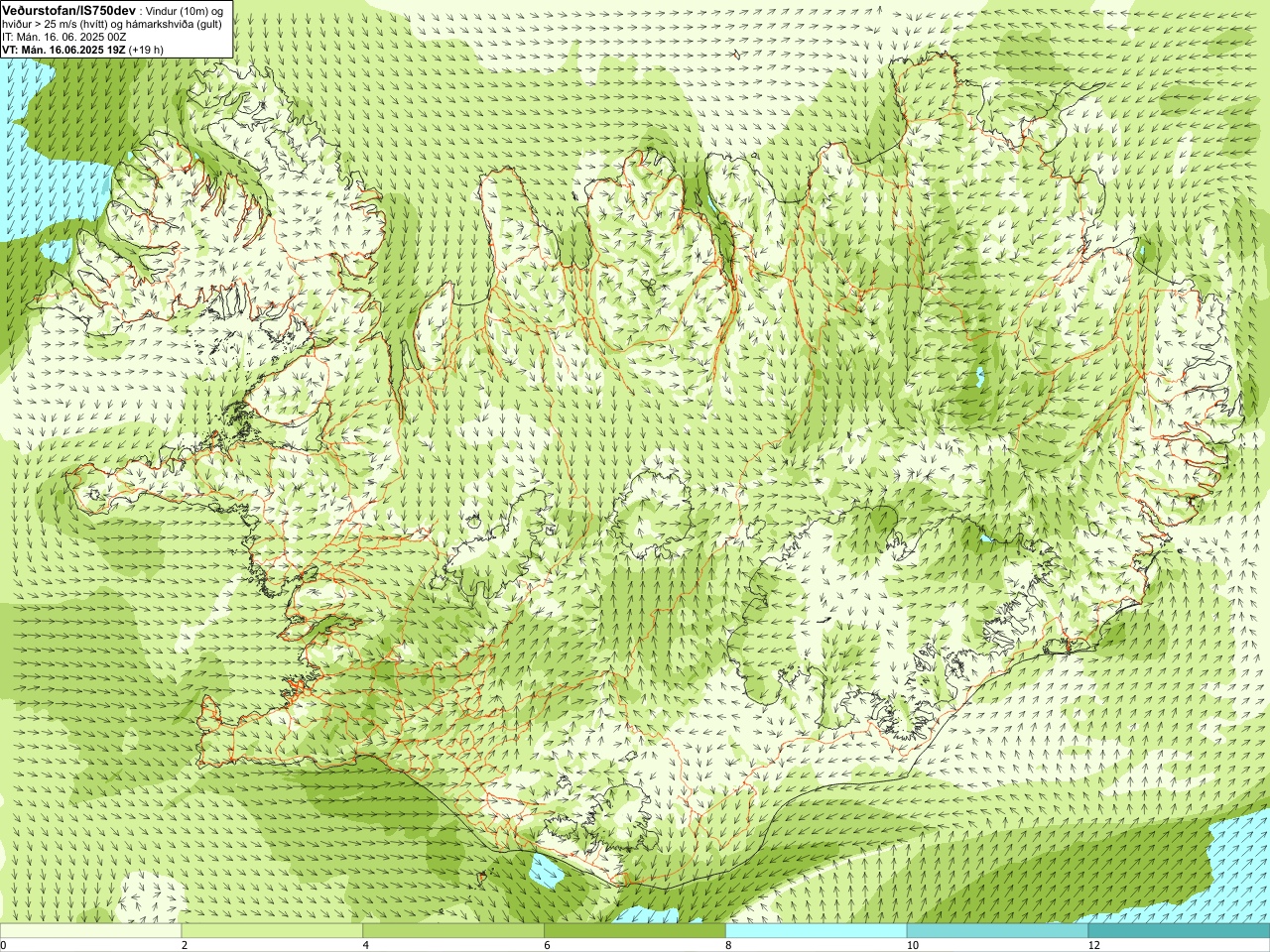Click the 0–2 m/s palest legend color segment
The height and width of the screenshot is (952, 1270).
tap(90, 931)
